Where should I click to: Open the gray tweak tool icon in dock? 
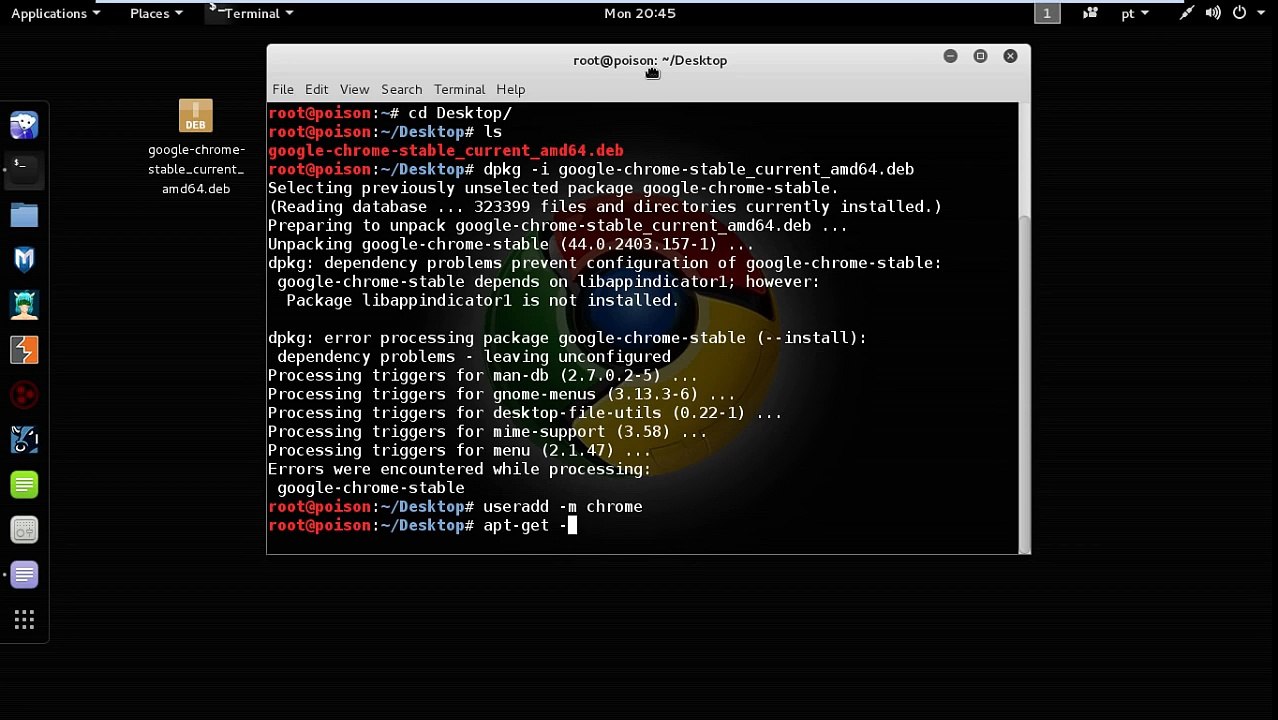(x=24, y=530)
